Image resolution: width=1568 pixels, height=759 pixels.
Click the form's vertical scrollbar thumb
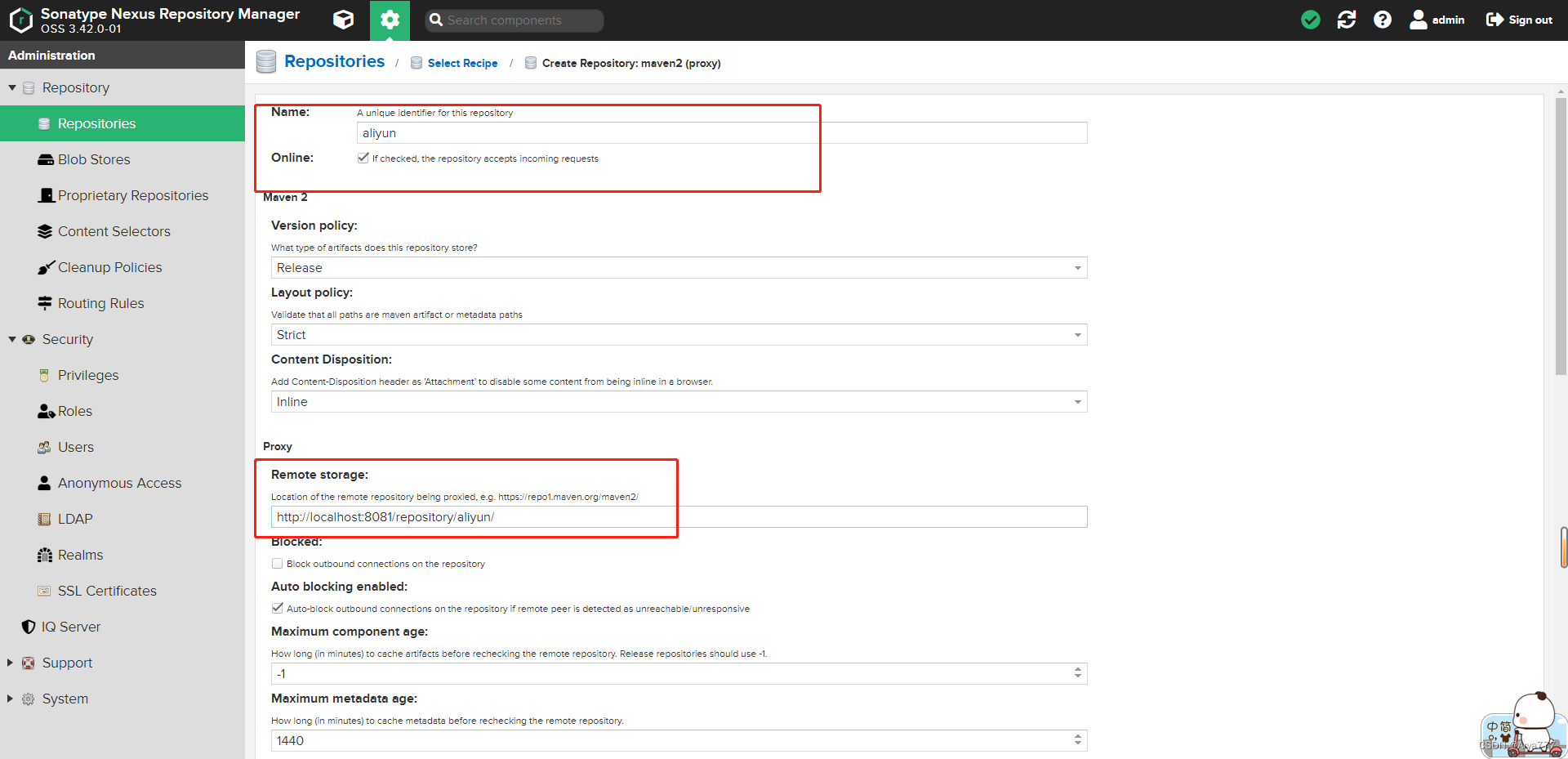click(x=1561, y=237)
